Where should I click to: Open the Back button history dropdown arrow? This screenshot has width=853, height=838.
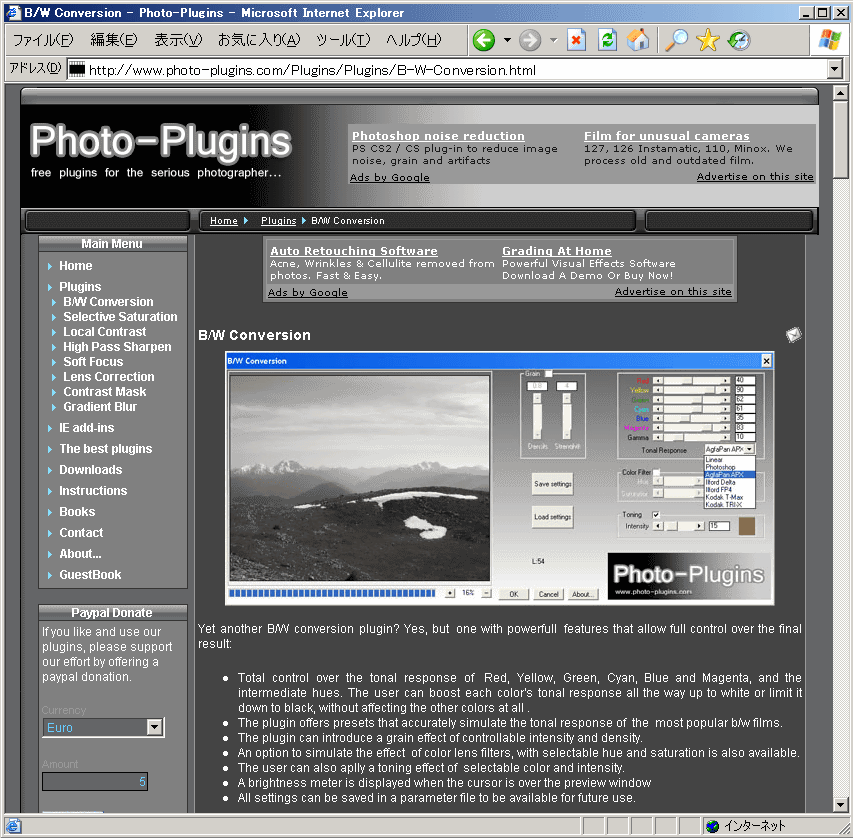(x=507, y=40)
